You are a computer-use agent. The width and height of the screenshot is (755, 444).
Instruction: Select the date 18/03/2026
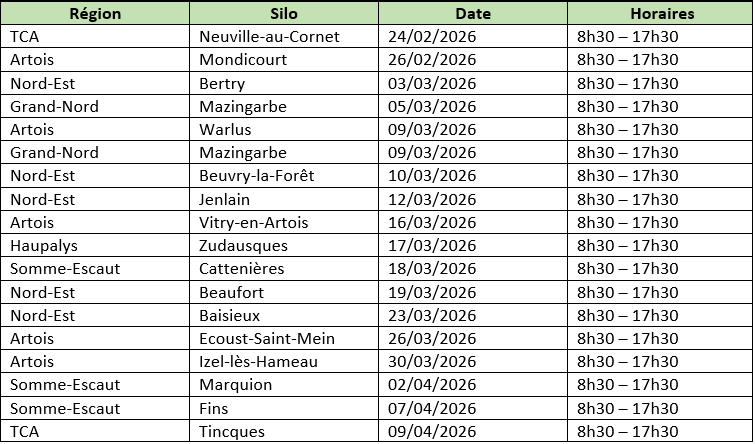[430, 269]
